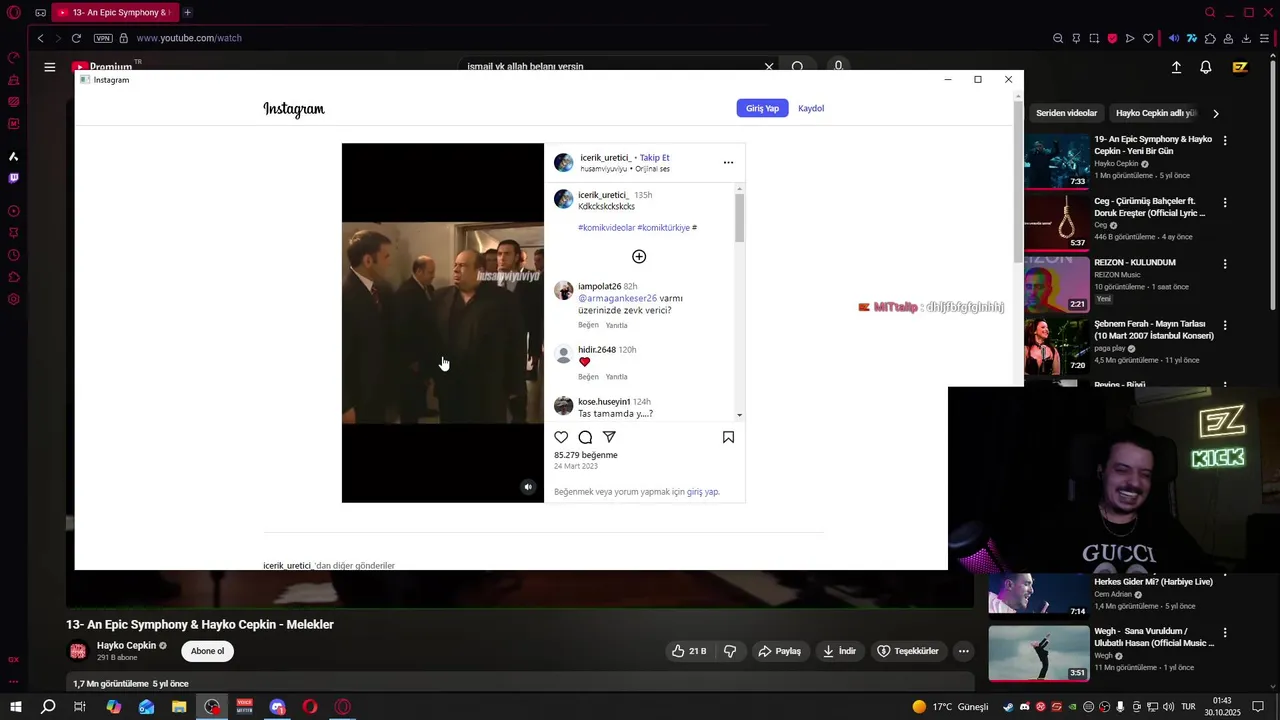Open options for 'Sana Vuruldum' video
Screen dimensions: 1280x720
1225,633
